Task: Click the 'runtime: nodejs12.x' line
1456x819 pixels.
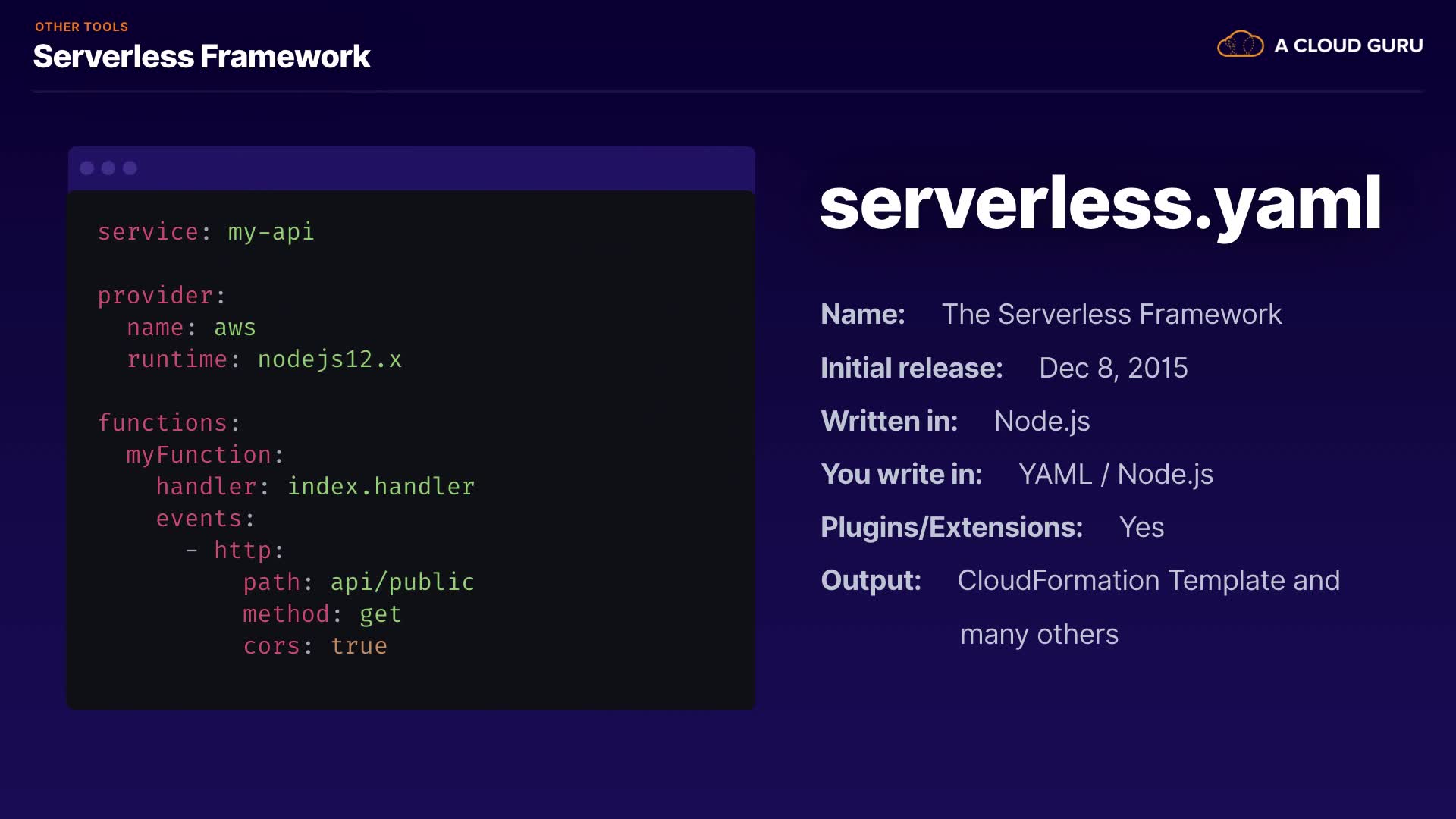Action: click(x=264, y=359)
